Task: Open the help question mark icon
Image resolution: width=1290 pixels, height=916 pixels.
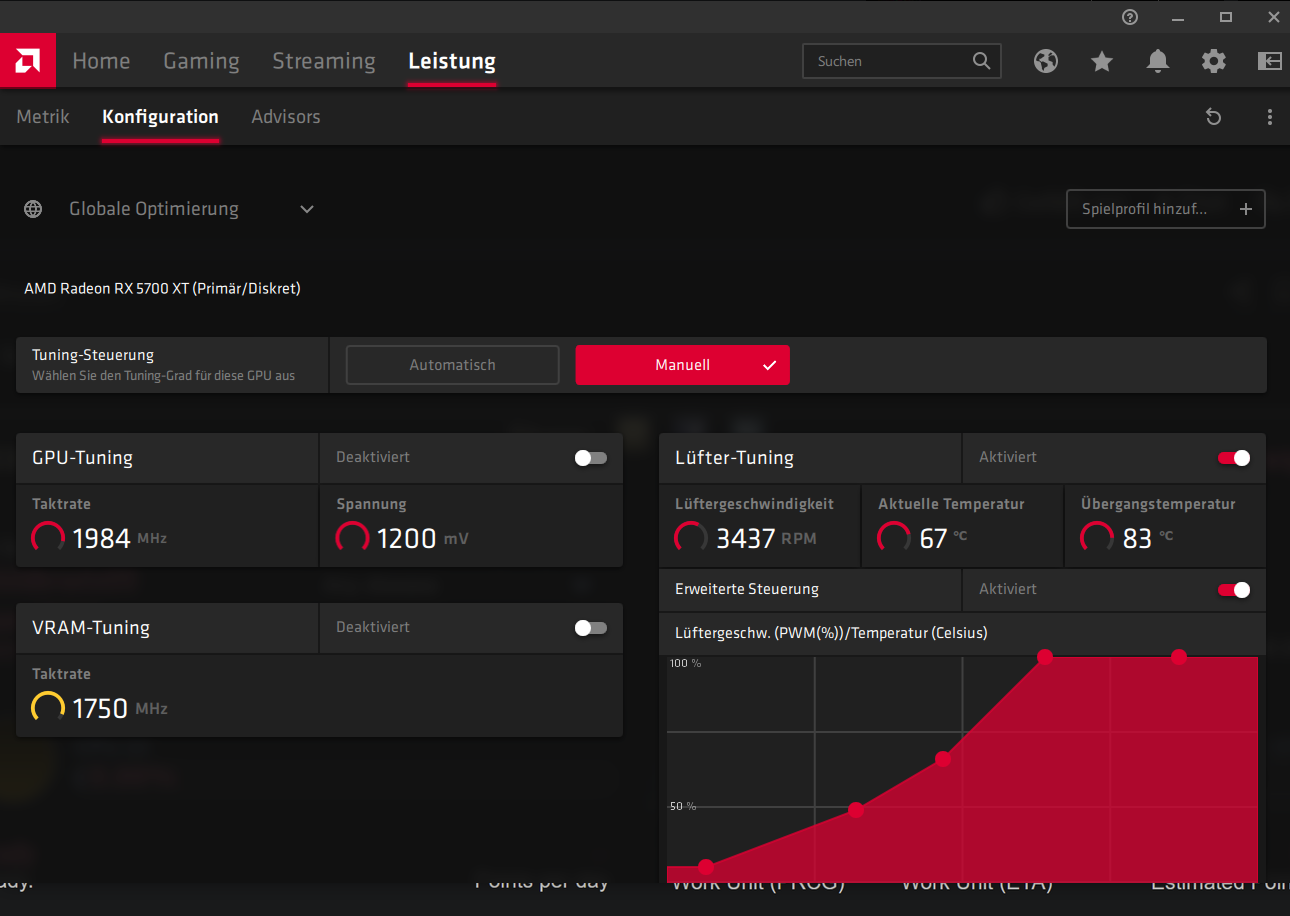Action: coord(1130,17)
